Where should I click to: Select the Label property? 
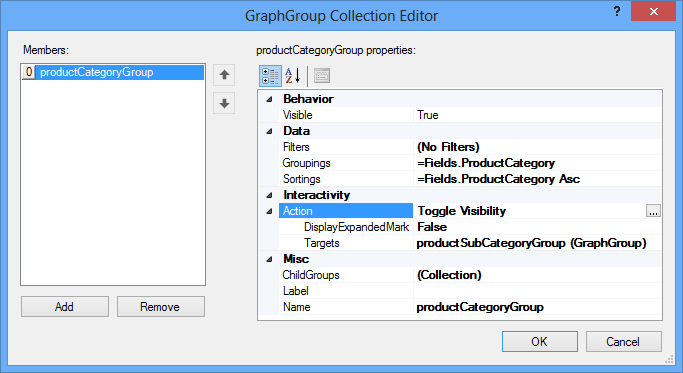(346, 291)
